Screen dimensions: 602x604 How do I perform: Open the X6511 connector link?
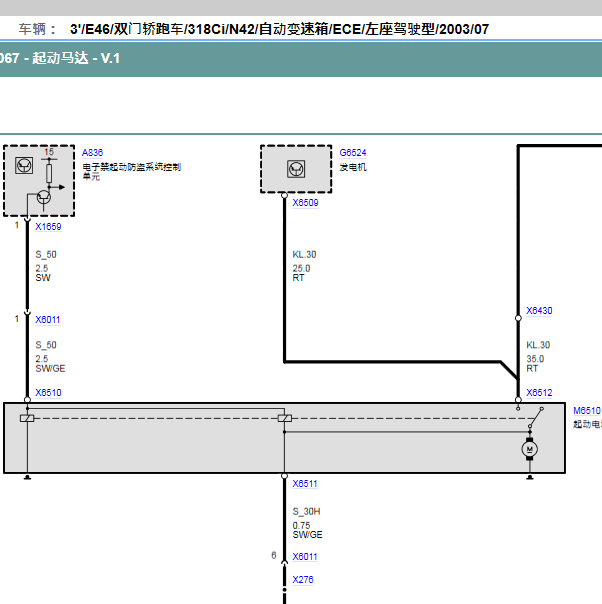pos(305,484)
